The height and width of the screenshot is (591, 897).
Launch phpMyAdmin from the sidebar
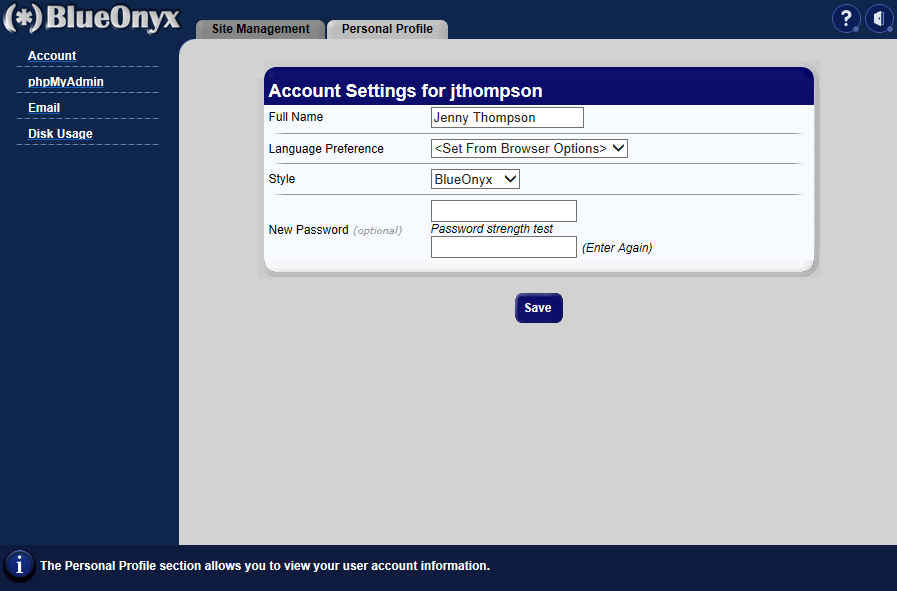click(x=66, y=82)
